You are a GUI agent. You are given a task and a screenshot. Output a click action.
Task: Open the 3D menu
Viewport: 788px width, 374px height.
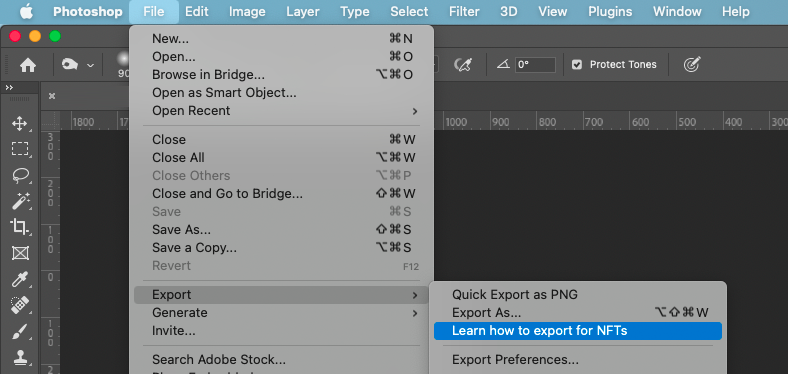(x=509, y=12)
